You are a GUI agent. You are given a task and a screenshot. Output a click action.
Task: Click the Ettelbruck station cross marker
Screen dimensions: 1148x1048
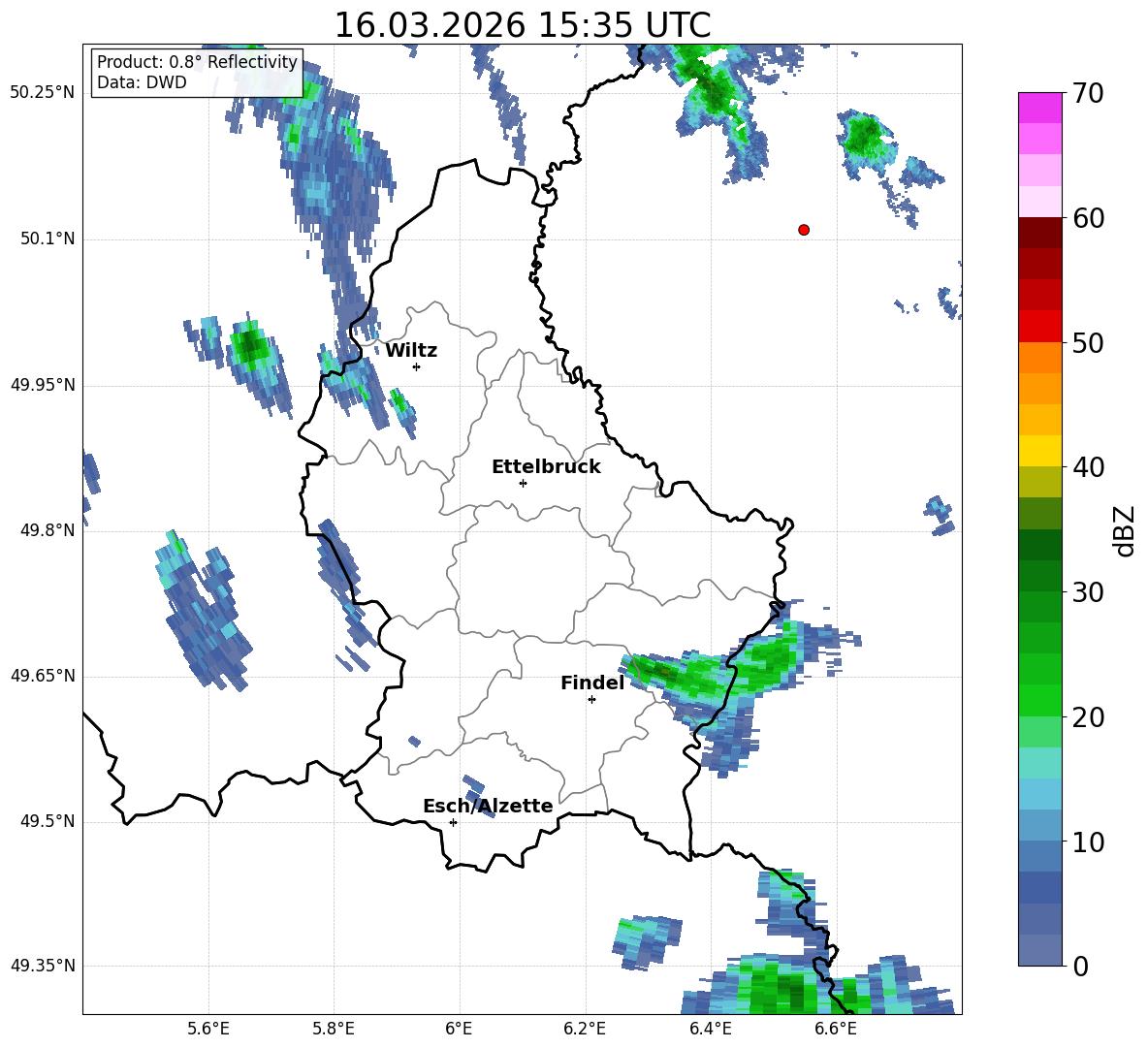[523, 483]
